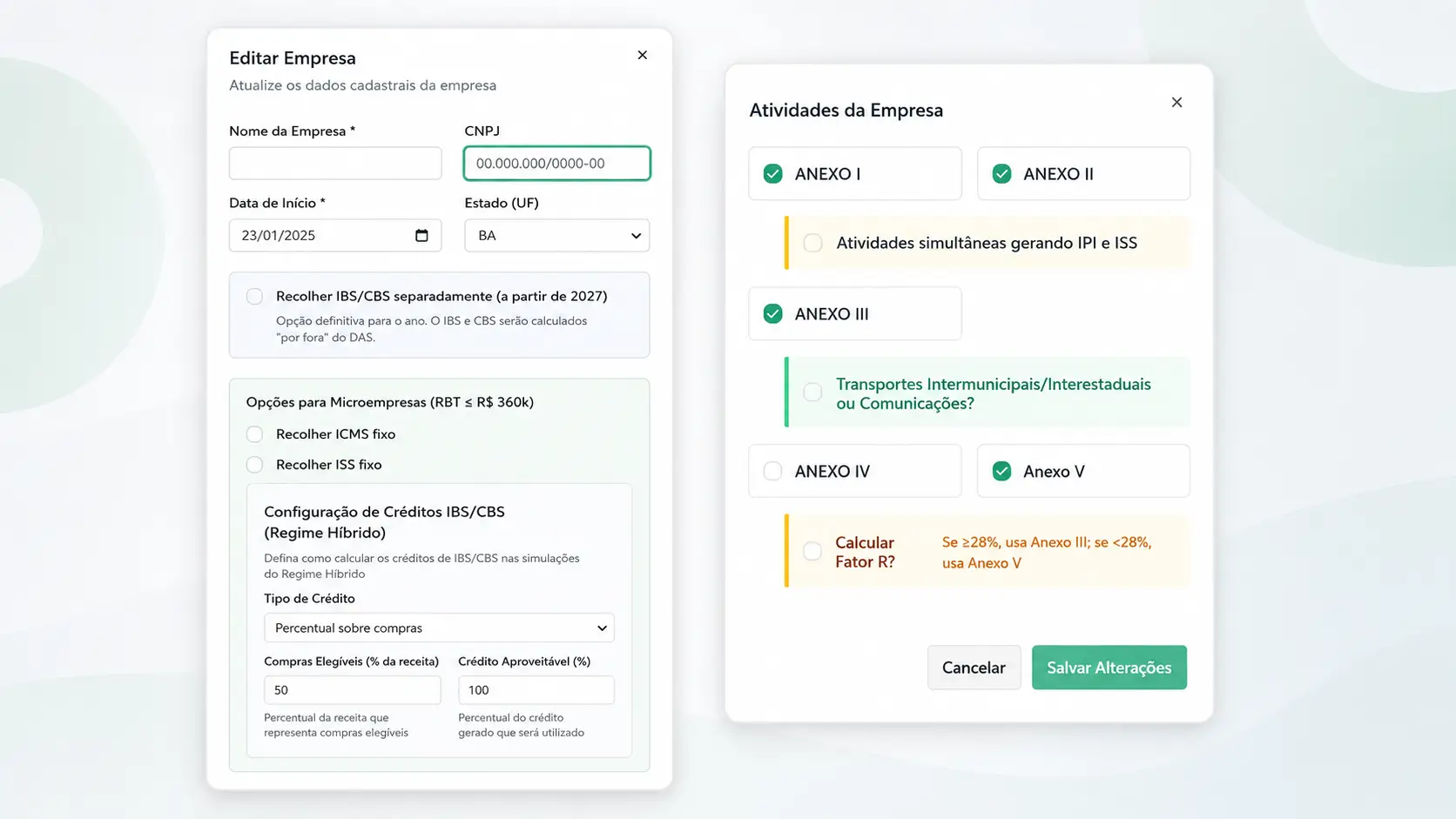
Task: Enable Recolher IBS/CBS separadamente option
Action: tap(254, 296)
